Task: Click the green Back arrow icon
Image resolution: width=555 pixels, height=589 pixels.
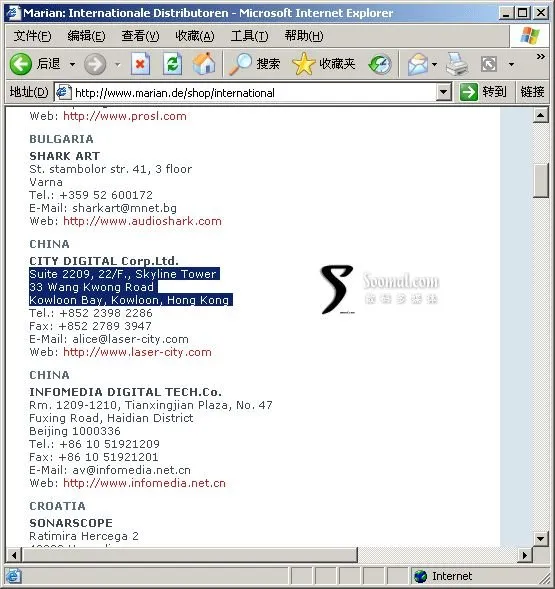Action: pos(21,64)
